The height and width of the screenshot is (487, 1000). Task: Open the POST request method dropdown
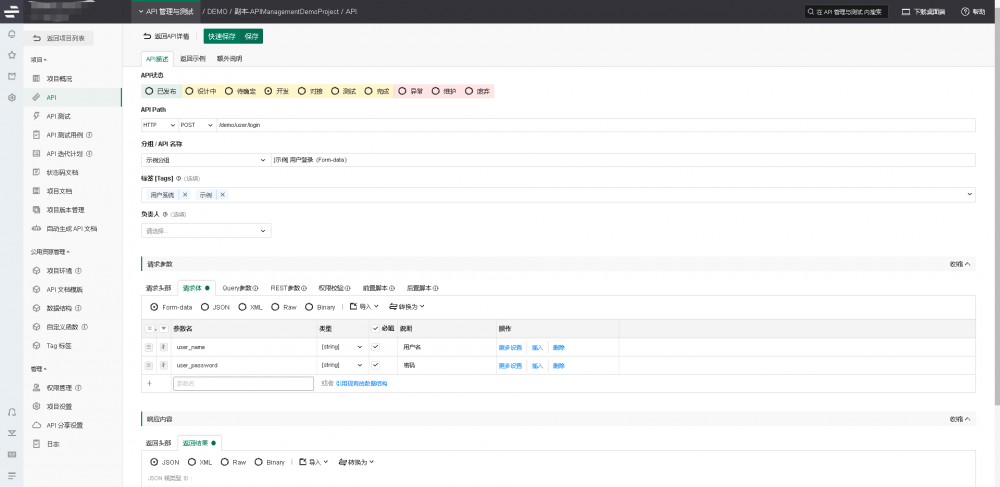(196, 125)
